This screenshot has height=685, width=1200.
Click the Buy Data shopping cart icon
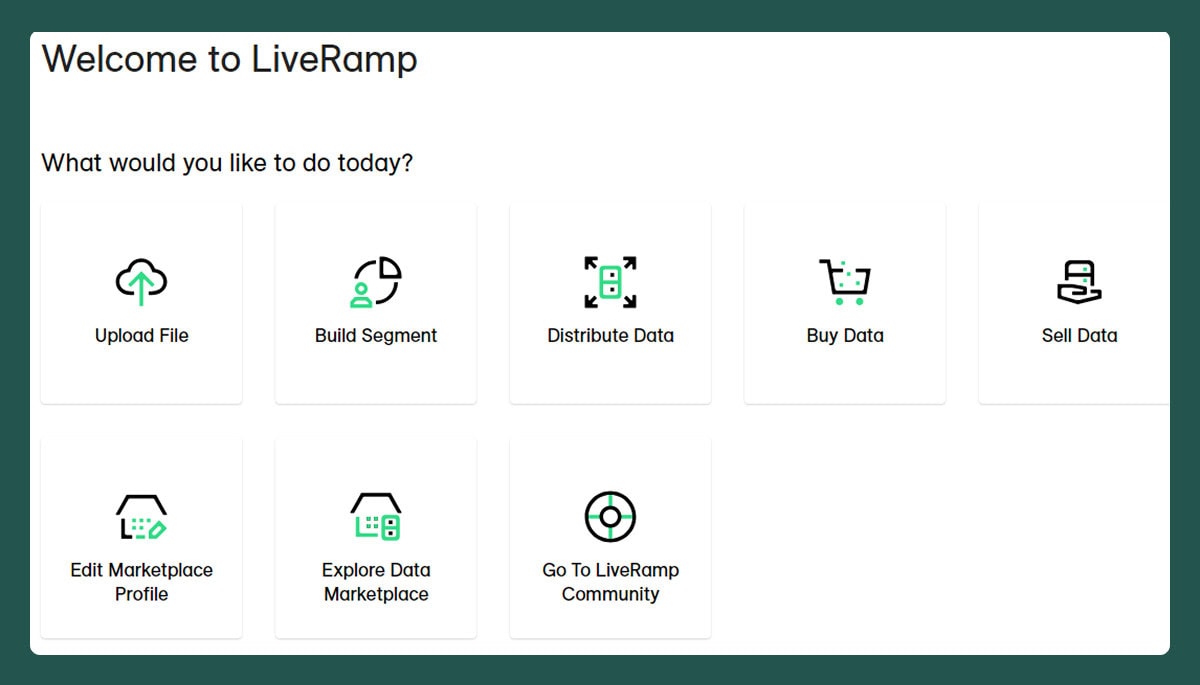(845, 282)
